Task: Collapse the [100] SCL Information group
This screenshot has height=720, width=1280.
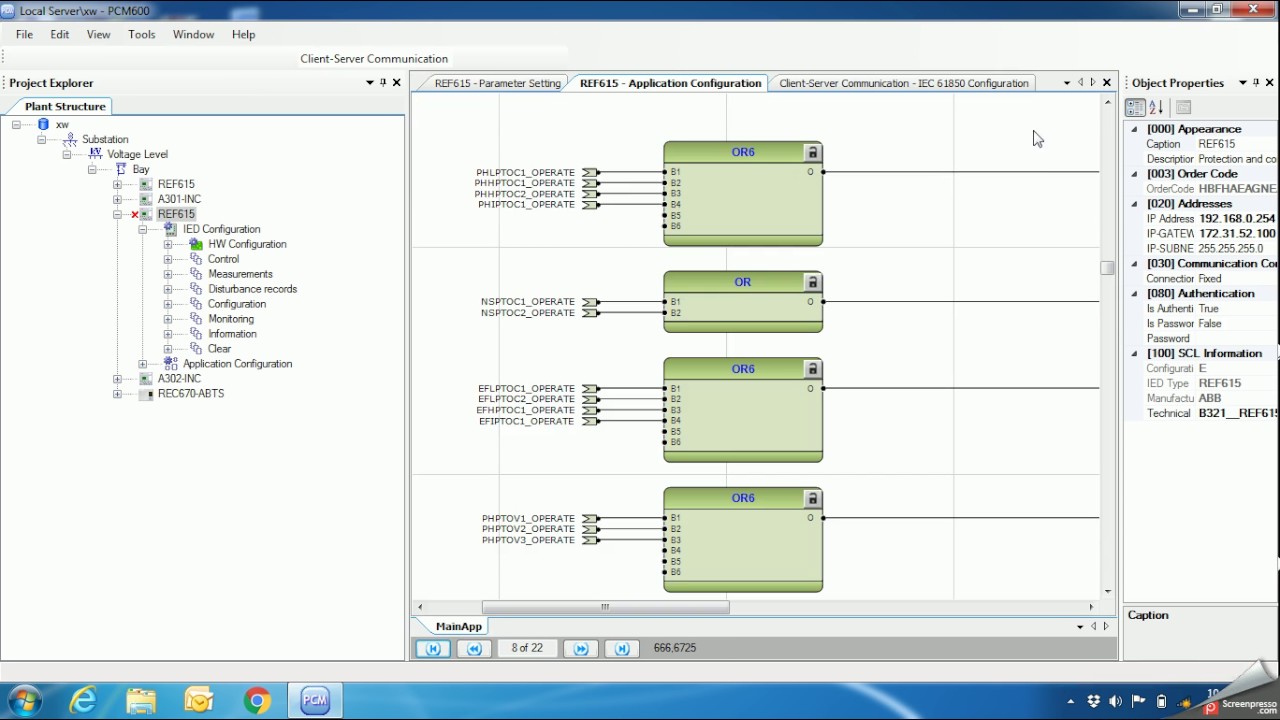Action: click(x=1134, y=354)
